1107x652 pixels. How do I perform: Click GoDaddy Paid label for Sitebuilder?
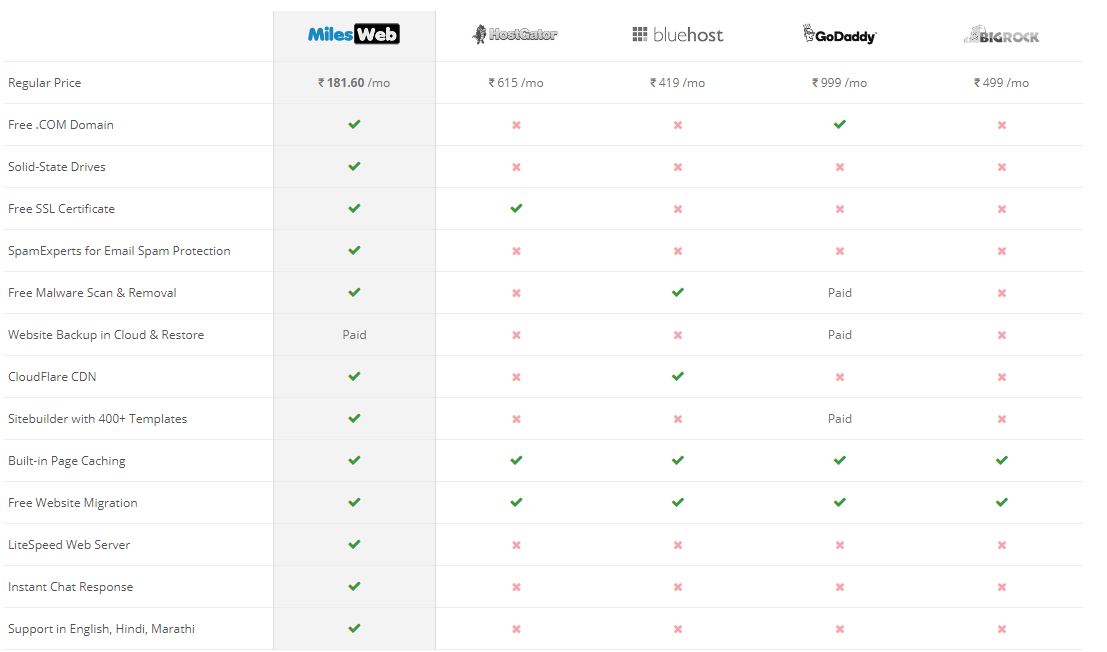(x=839, y=418)
